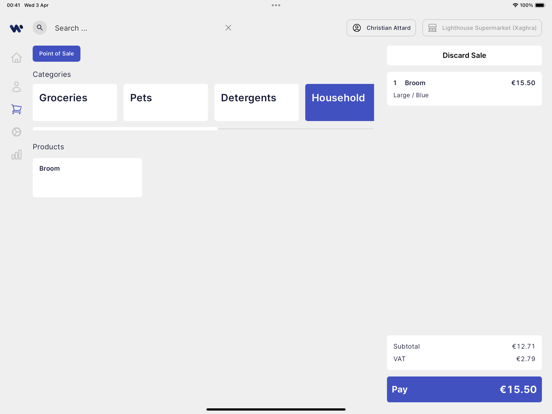This screenshot has width=552, height=414.
Task: Click the Wi-Fi status icon
Action: click(515, 5)
